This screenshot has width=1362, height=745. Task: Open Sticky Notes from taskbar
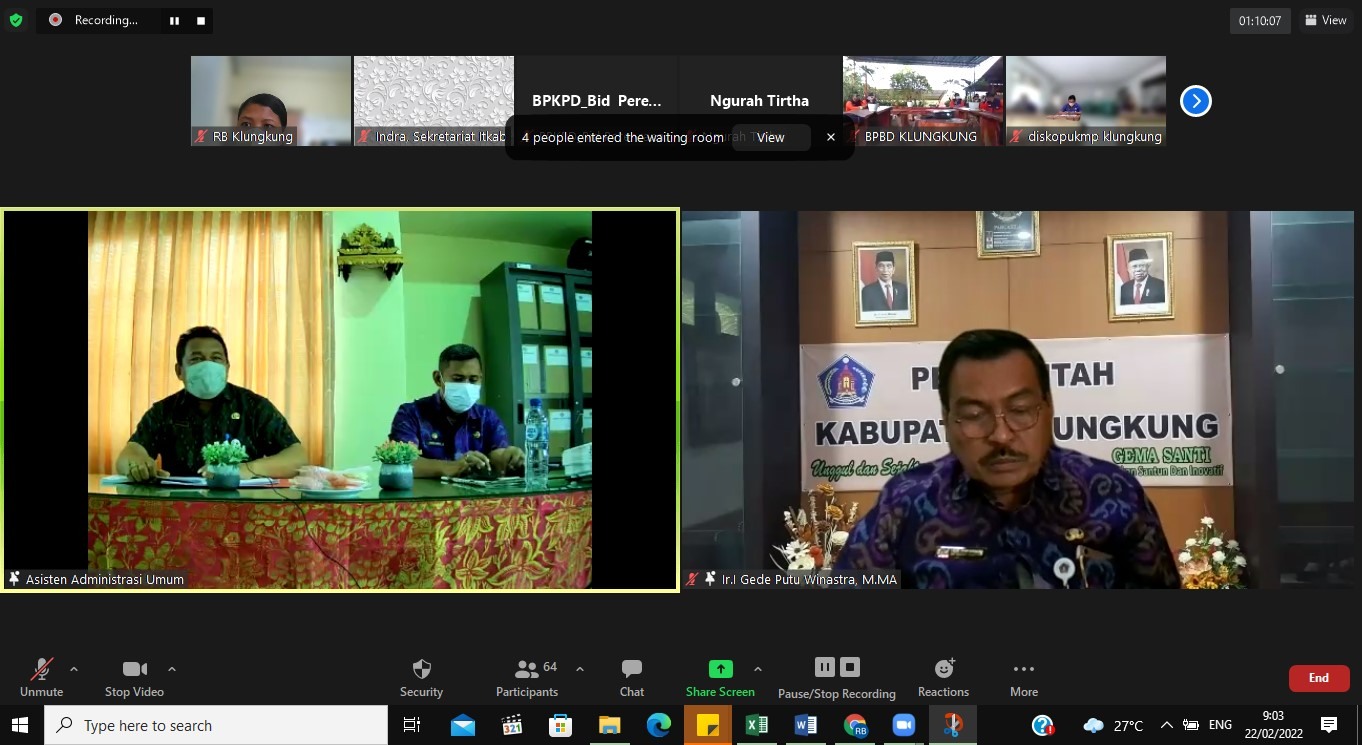click(x=708, y=725)
